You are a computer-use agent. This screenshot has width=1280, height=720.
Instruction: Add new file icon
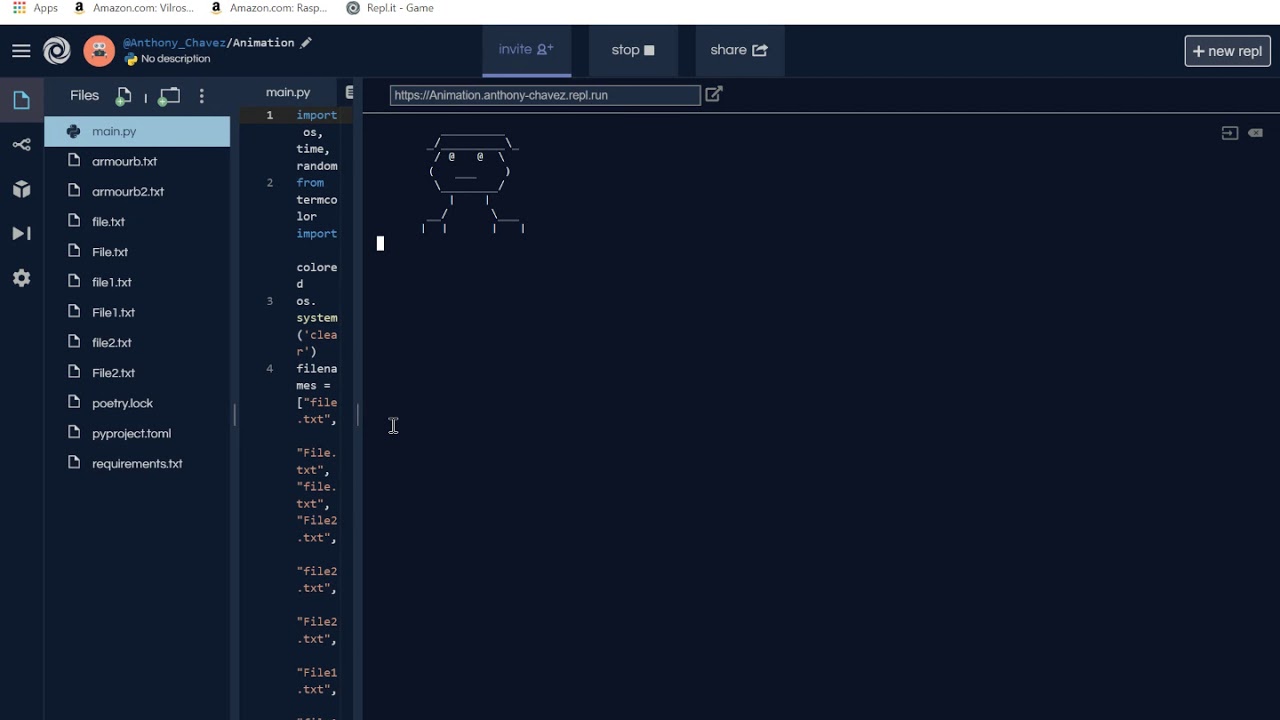(x=123, y=96)
